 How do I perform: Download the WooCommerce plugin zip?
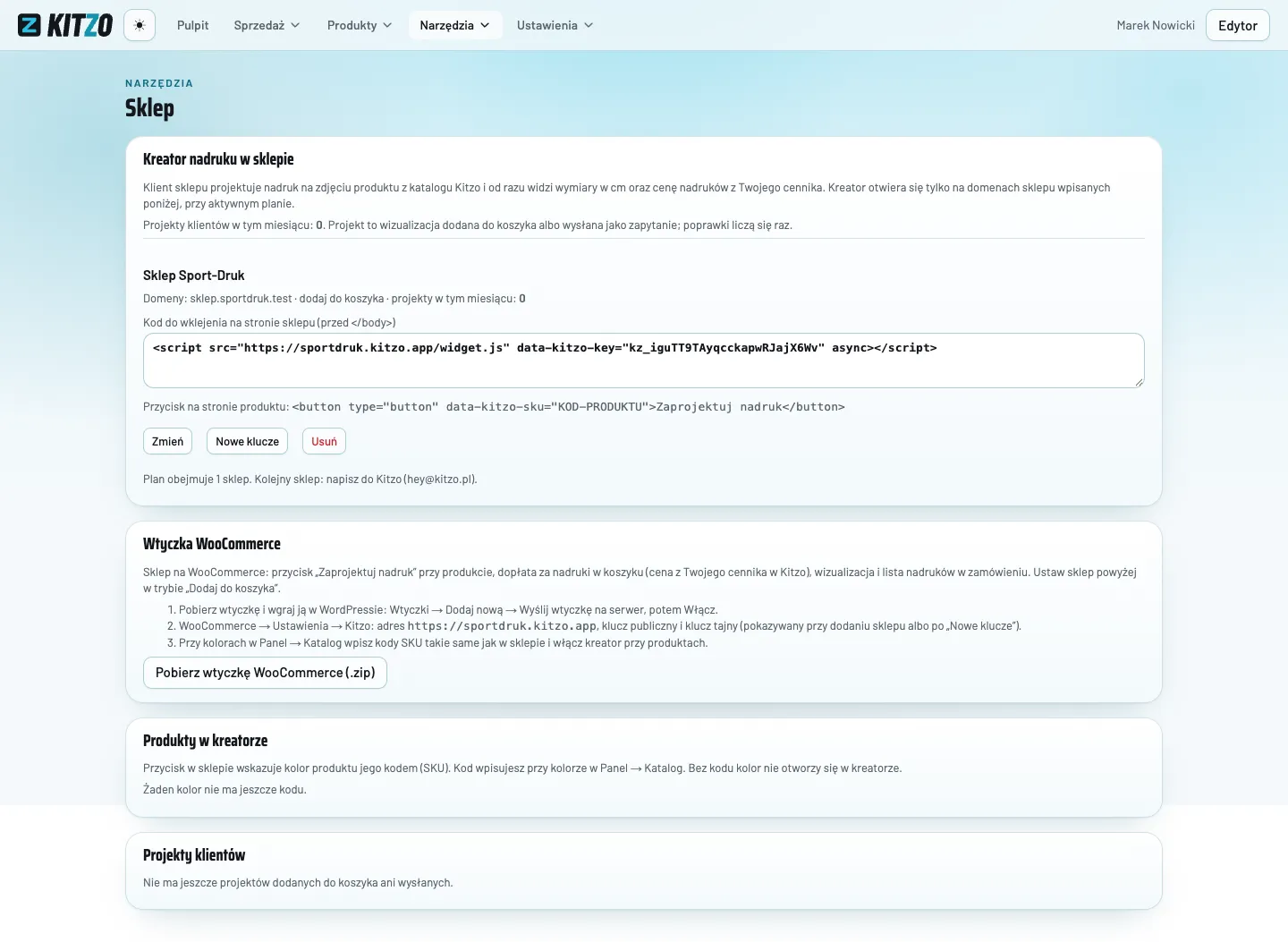pyautogui.click(x=265, y=673)
